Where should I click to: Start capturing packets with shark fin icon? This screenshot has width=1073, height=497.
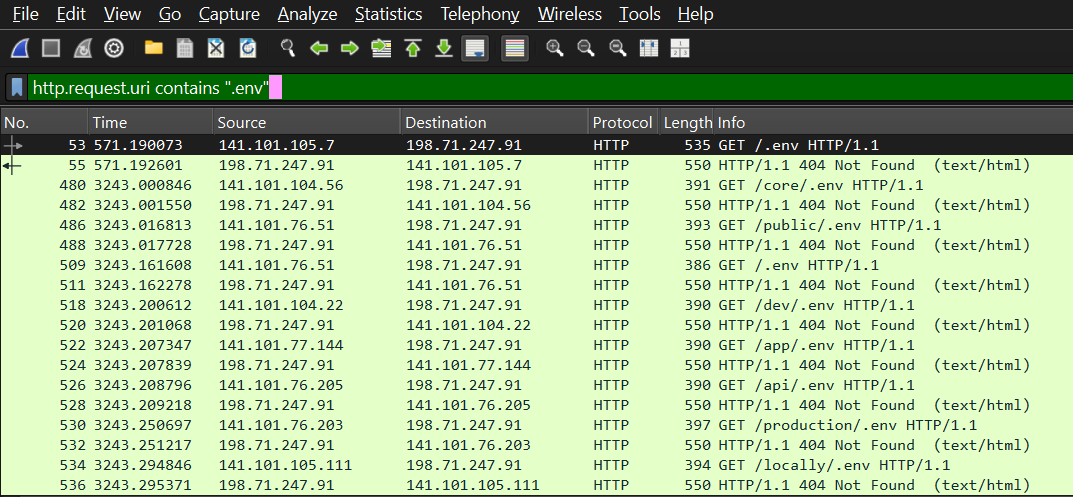[19, 49]
